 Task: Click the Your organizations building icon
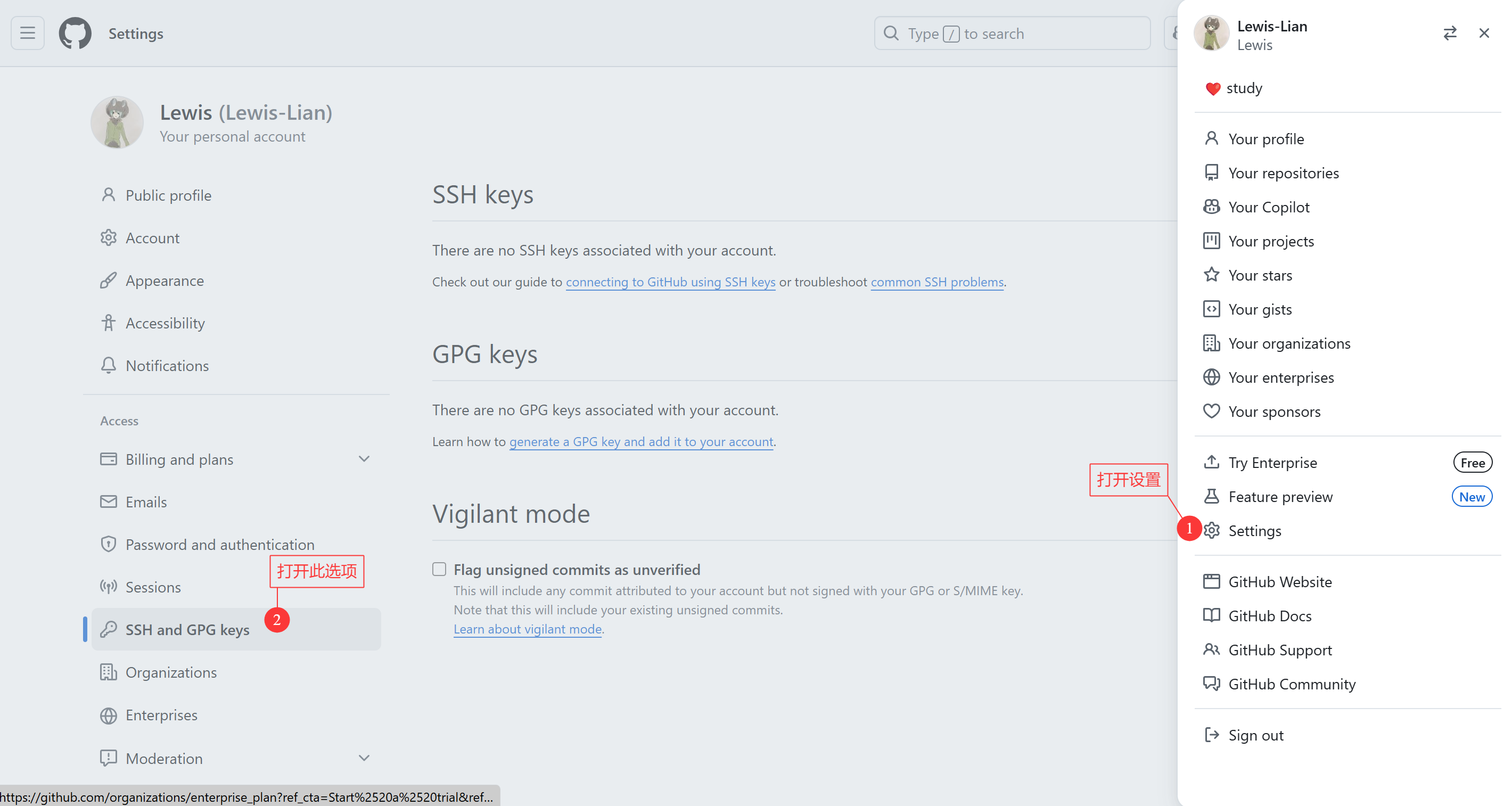(1212, 343)
